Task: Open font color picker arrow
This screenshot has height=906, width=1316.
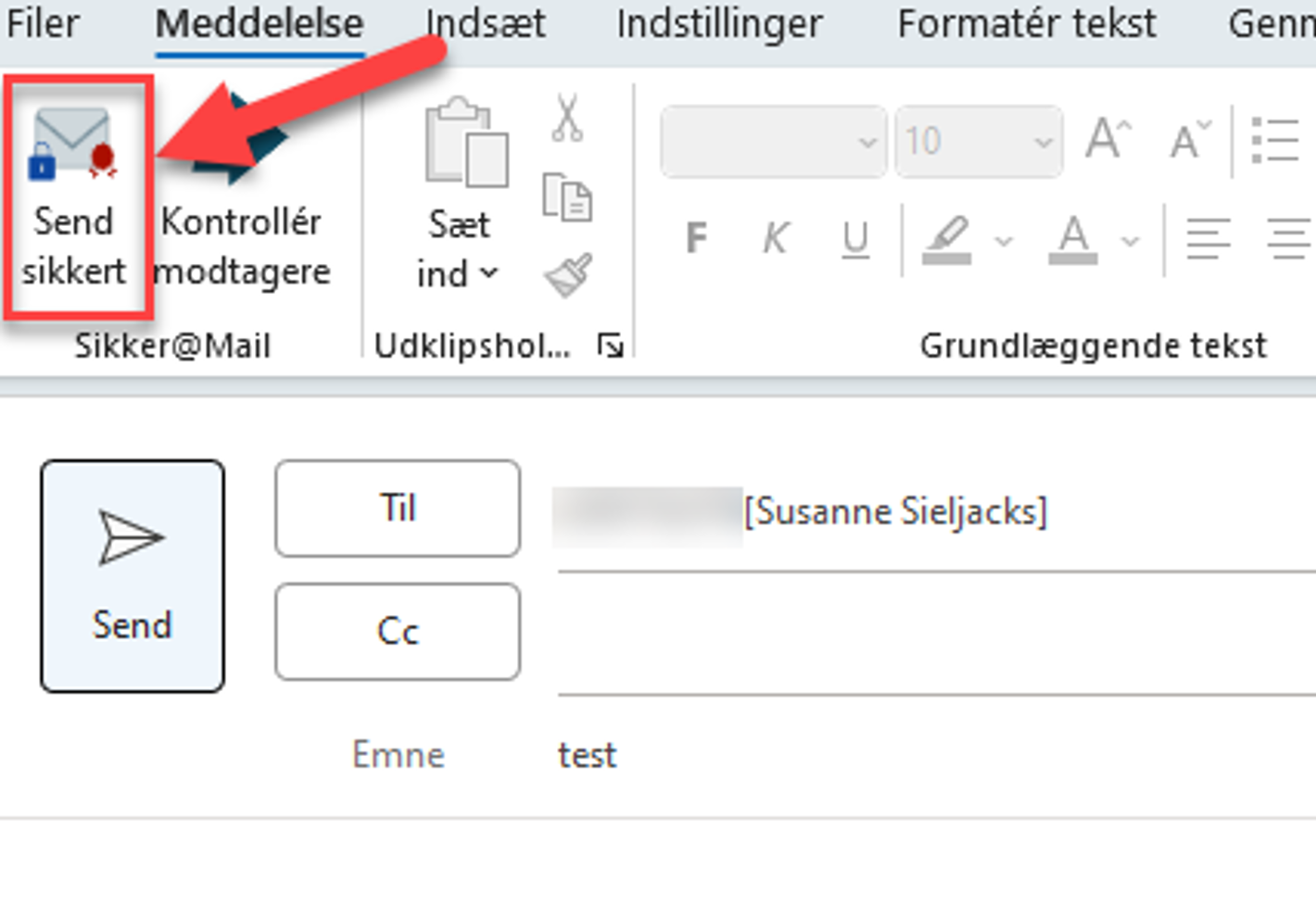Action: tap(1130, 241)
